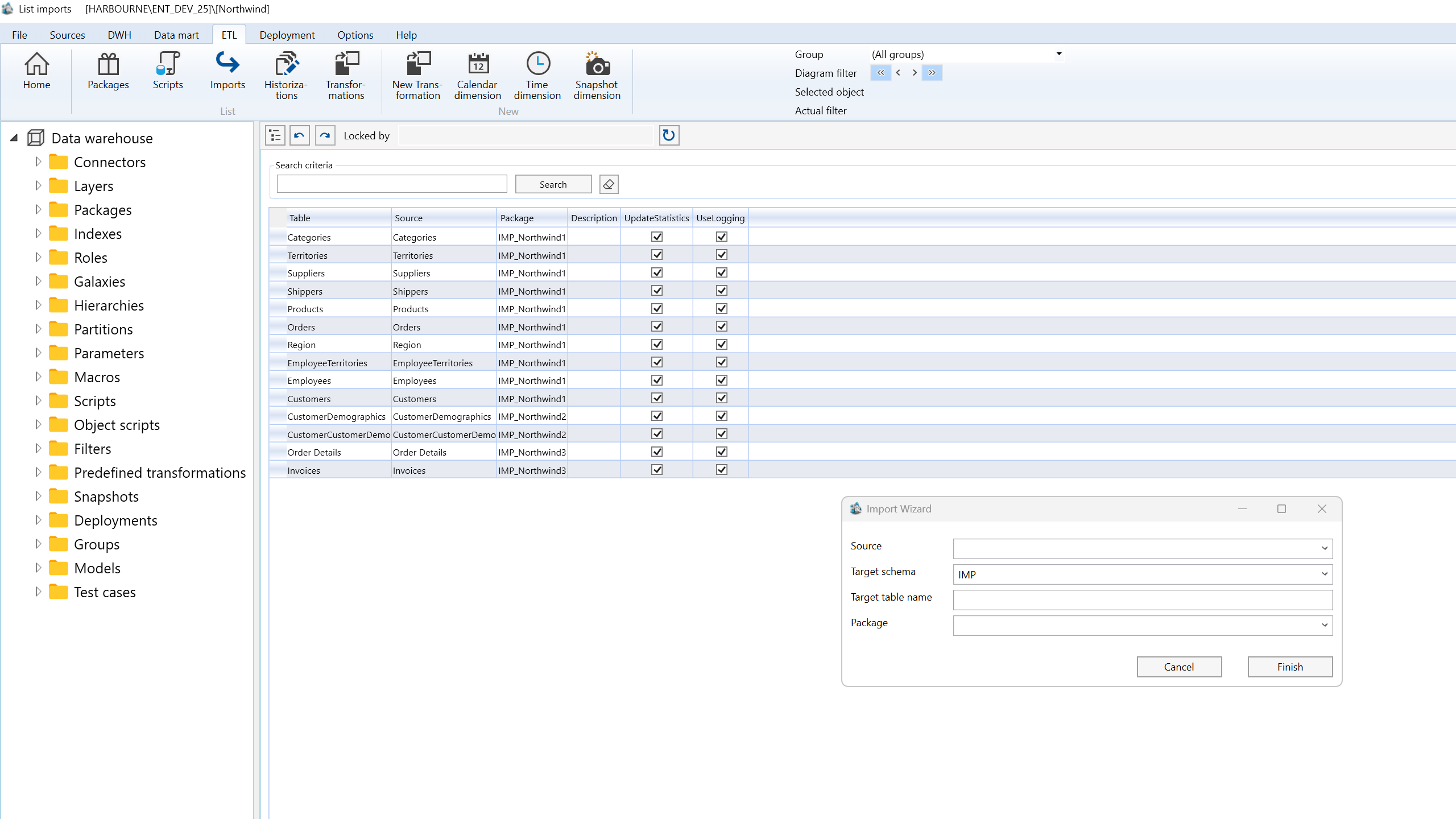Jump to first diagram filter with double-left arrows
Image resolution: width=1456 pixels, height=819 pixels.
880,73
